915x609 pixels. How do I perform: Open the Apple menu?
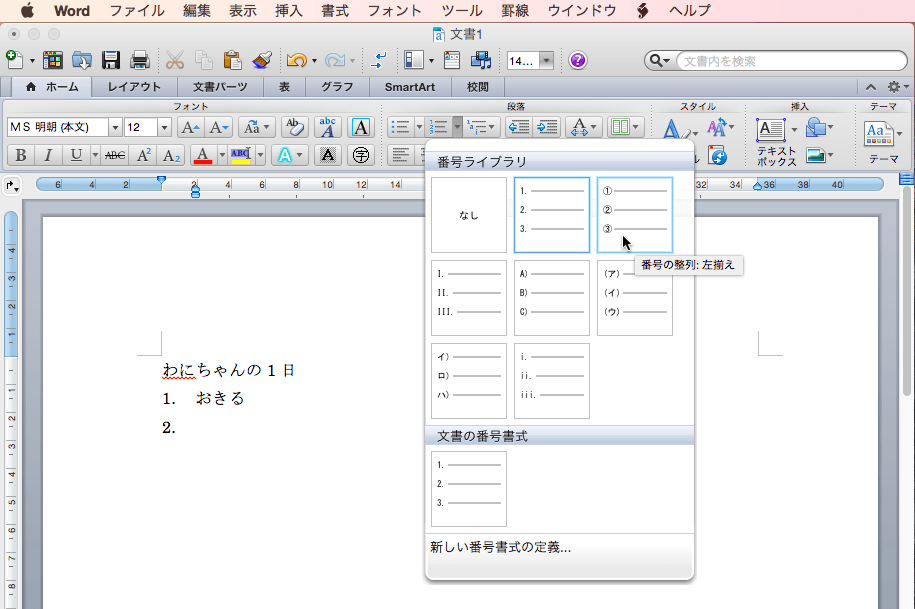(x=27, y=10)
